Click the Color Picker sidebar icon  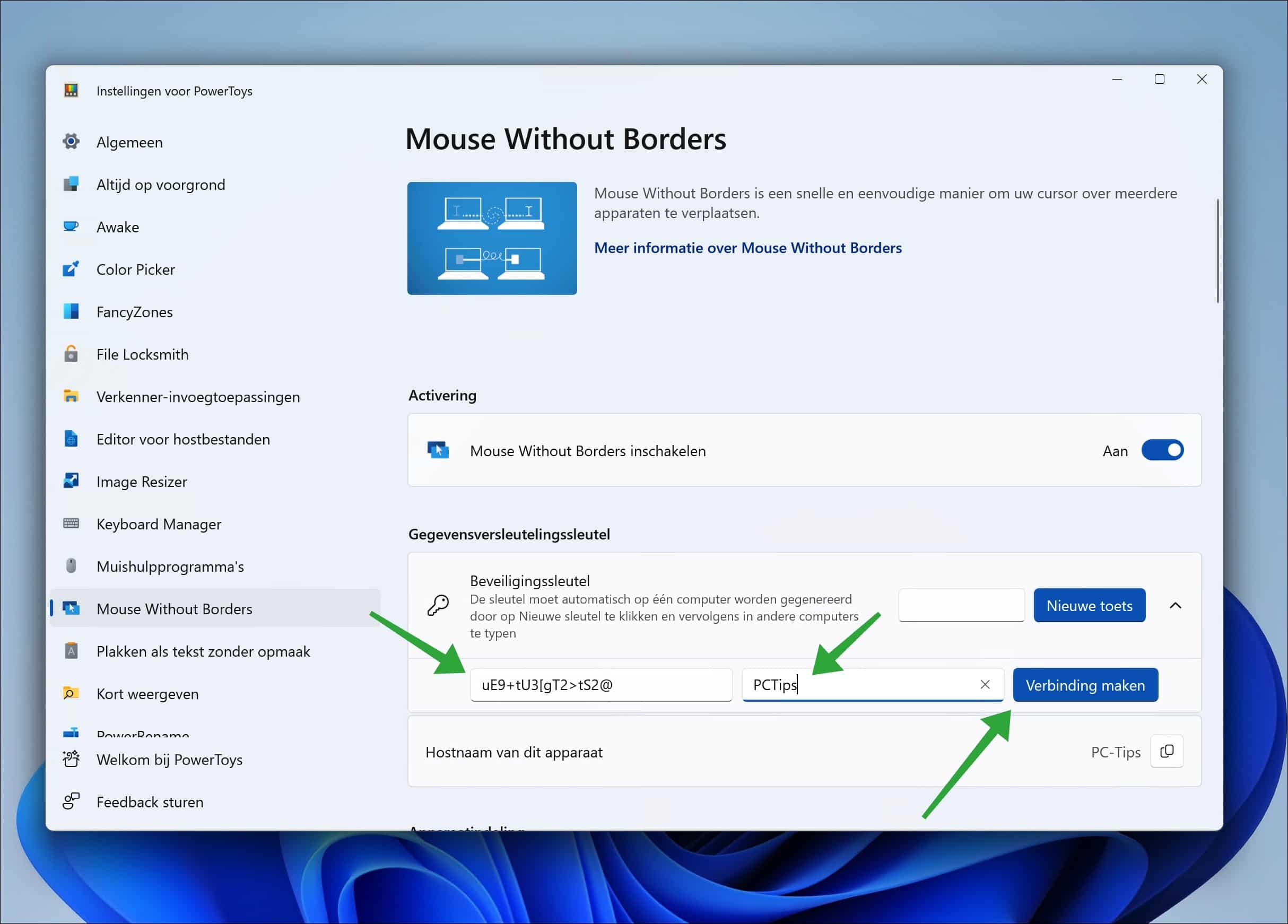point(71,269)
